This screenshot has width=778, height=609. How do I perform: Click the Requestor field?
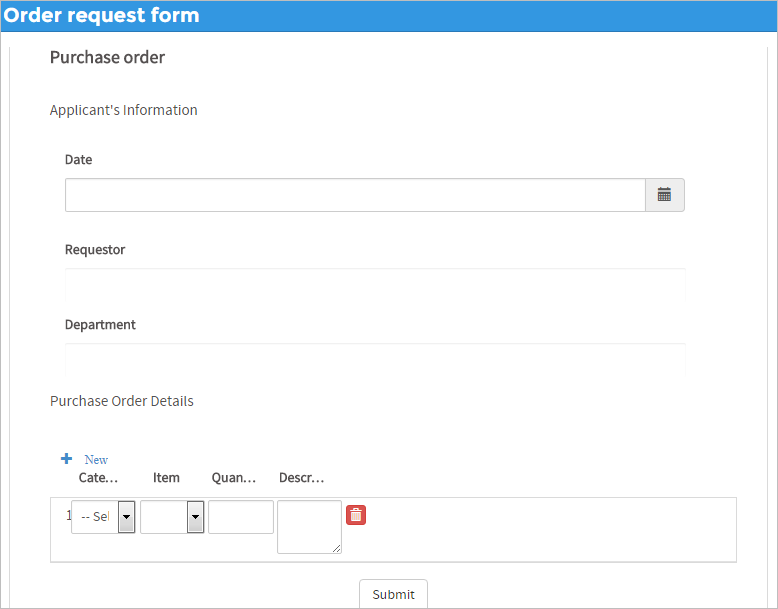pyautogui.click(x=375, y=284)
